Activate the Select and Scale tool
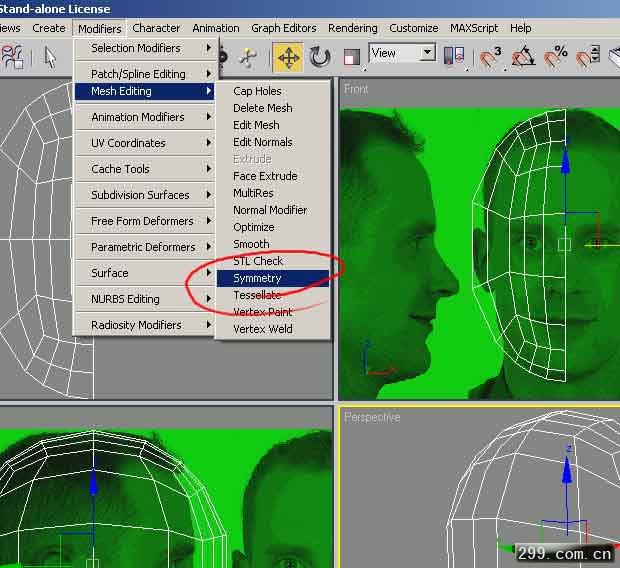This screenshot has width=620, height=568. point(350,57)
